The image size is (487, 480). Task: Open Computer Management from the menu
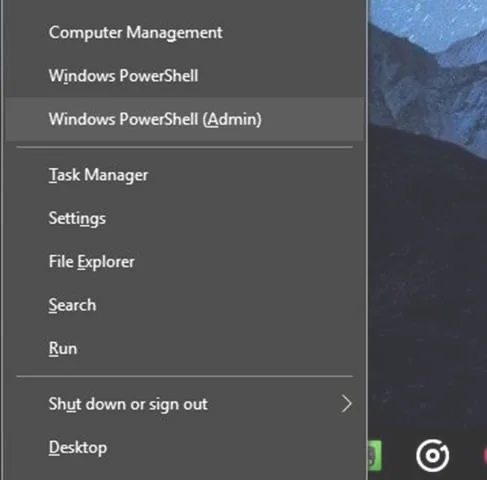click(x=185, y=32)
